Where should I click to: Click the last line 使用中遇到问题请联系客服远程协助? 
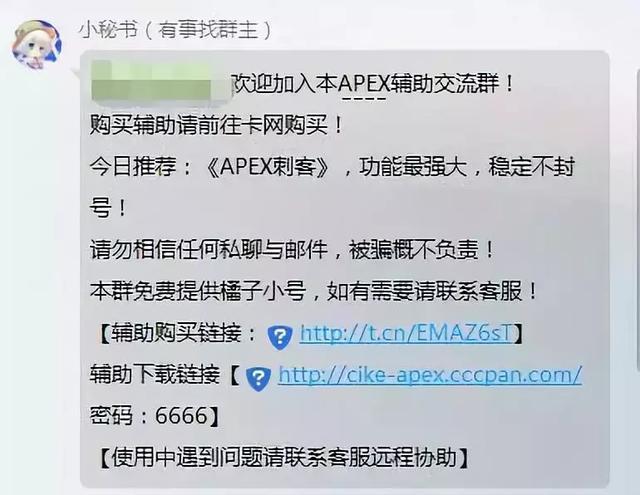[284, 458]
